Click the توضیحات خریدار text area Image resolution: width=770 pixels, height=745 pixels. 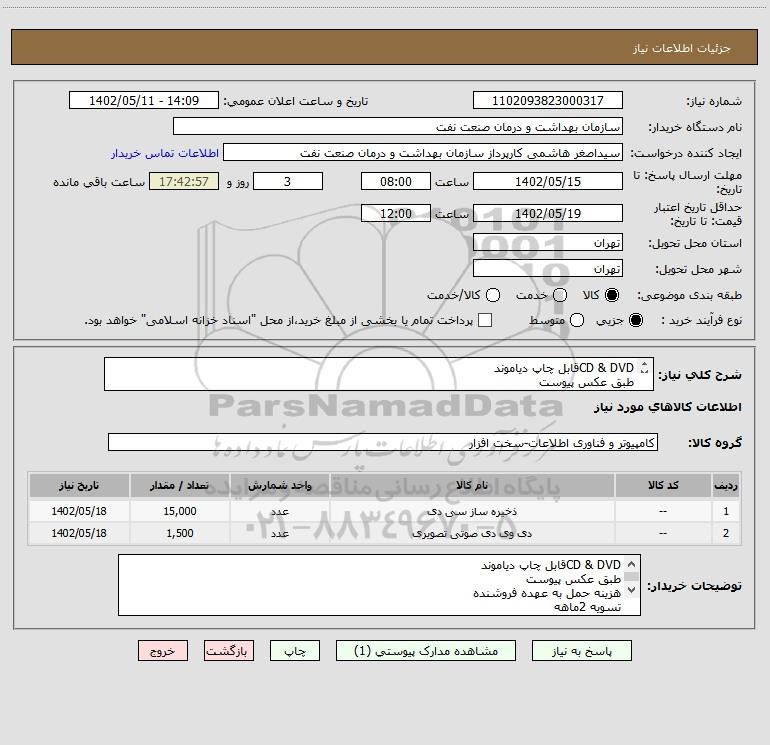tap(379, 584)
